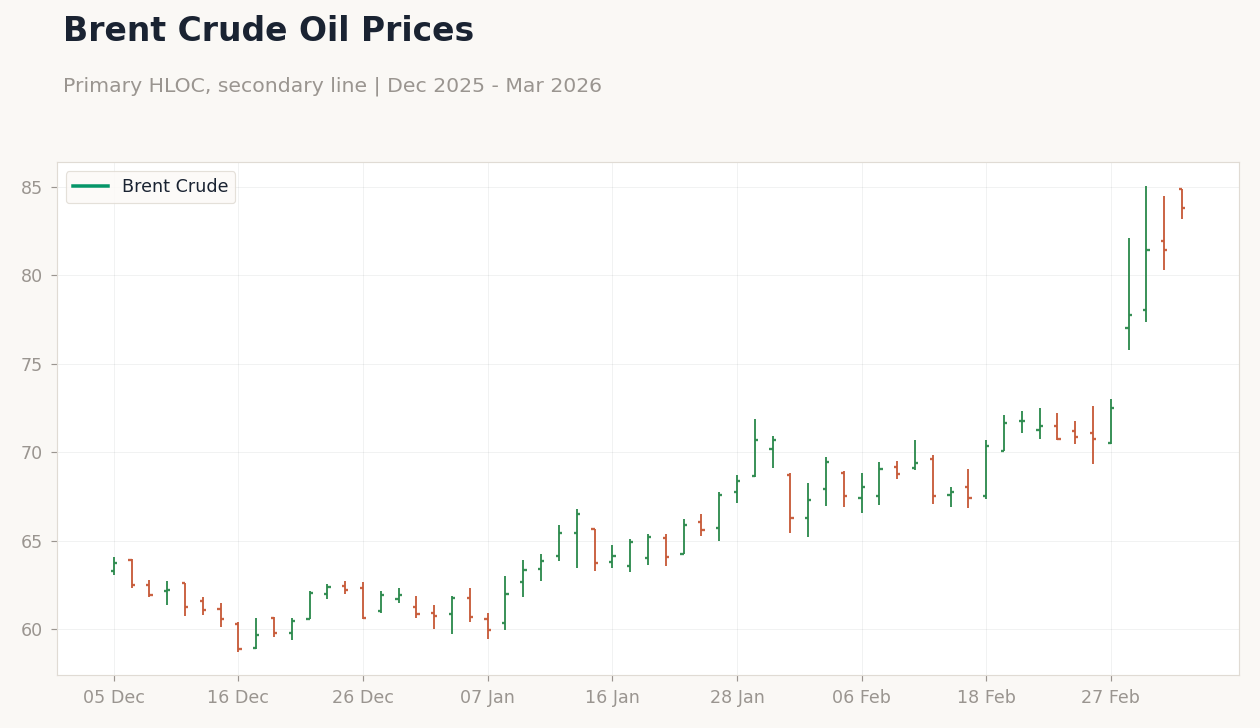The height and width of the screenshot is (728, 1260).
Task: Select the green HLOC bar above 06 Feb
Action: [x=862, y=493]
